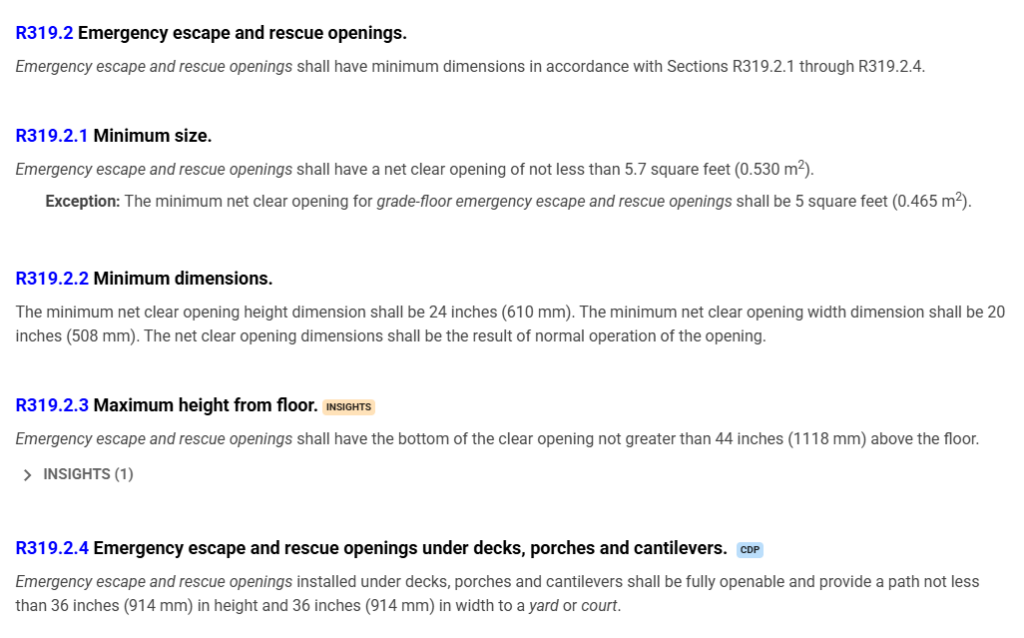Click the italic defined term under Maximum height from floor

tap(154, 439)
